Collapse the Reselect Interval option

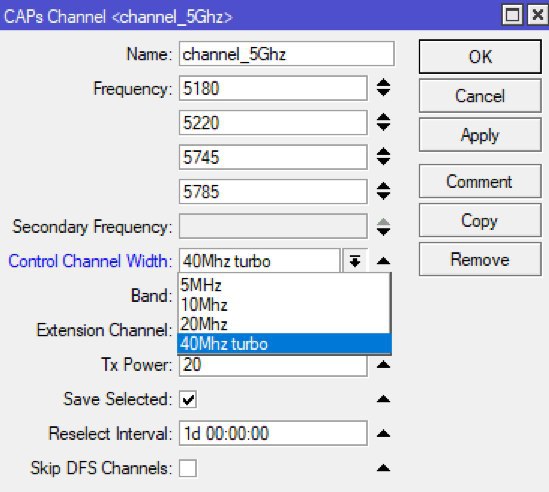click(x=383, y=434)
